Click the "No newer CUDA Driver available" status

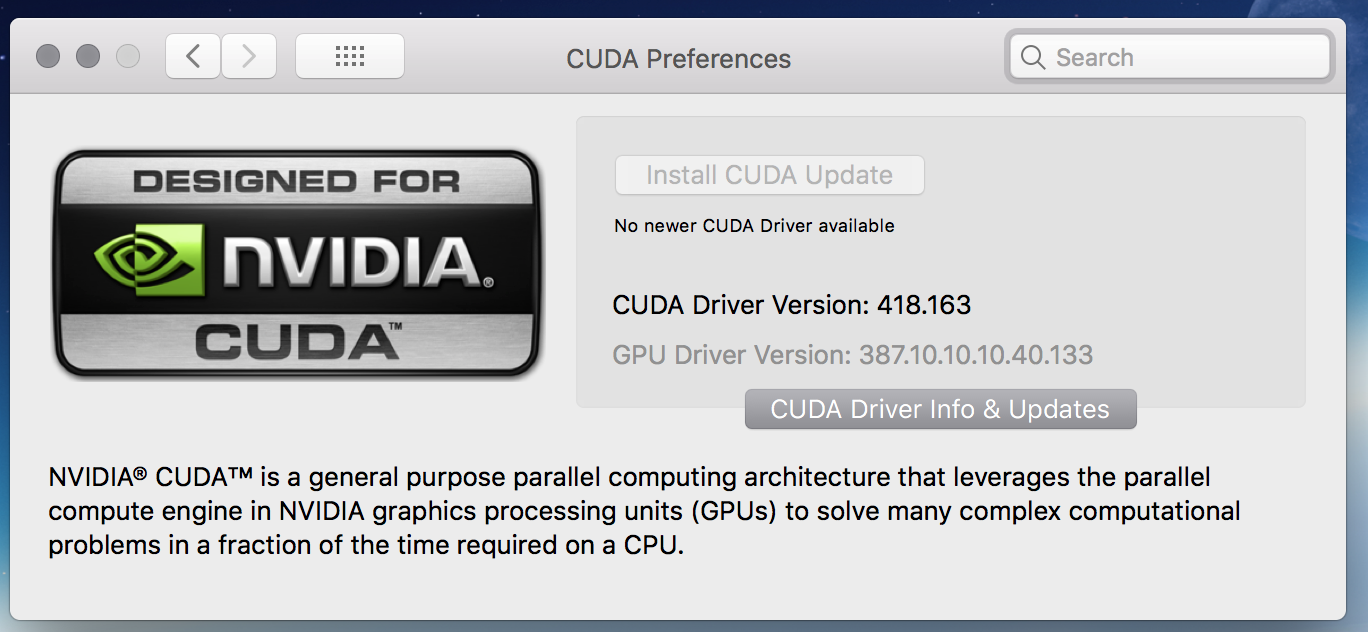click(754, 226)
